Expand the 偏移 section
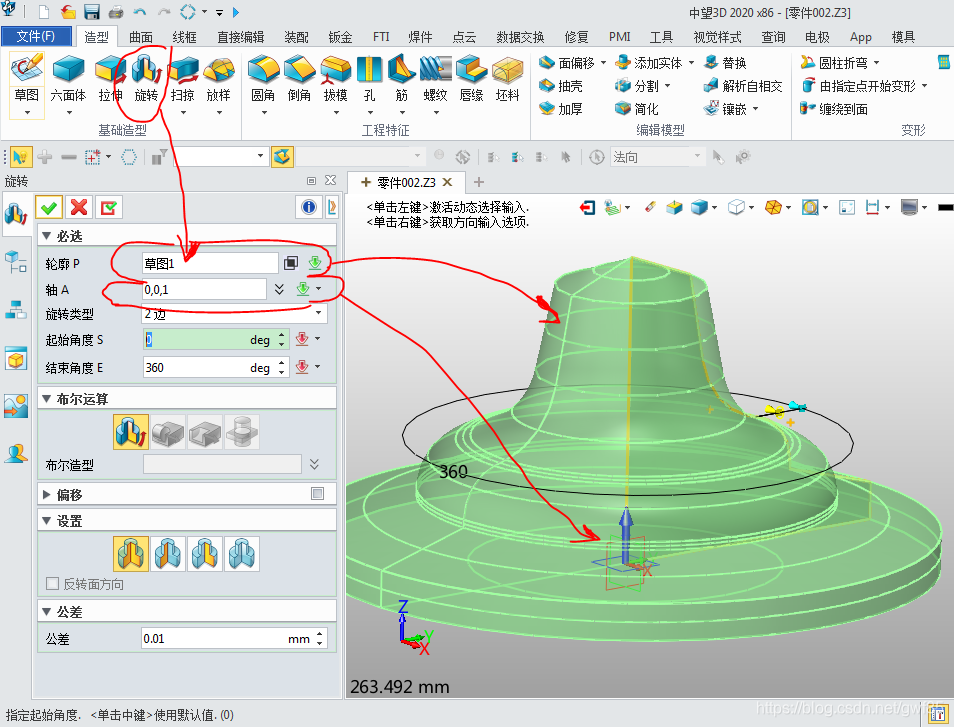The width and height of the screenshot is (954, 727). pyautogui.click(x=46, y=494)
